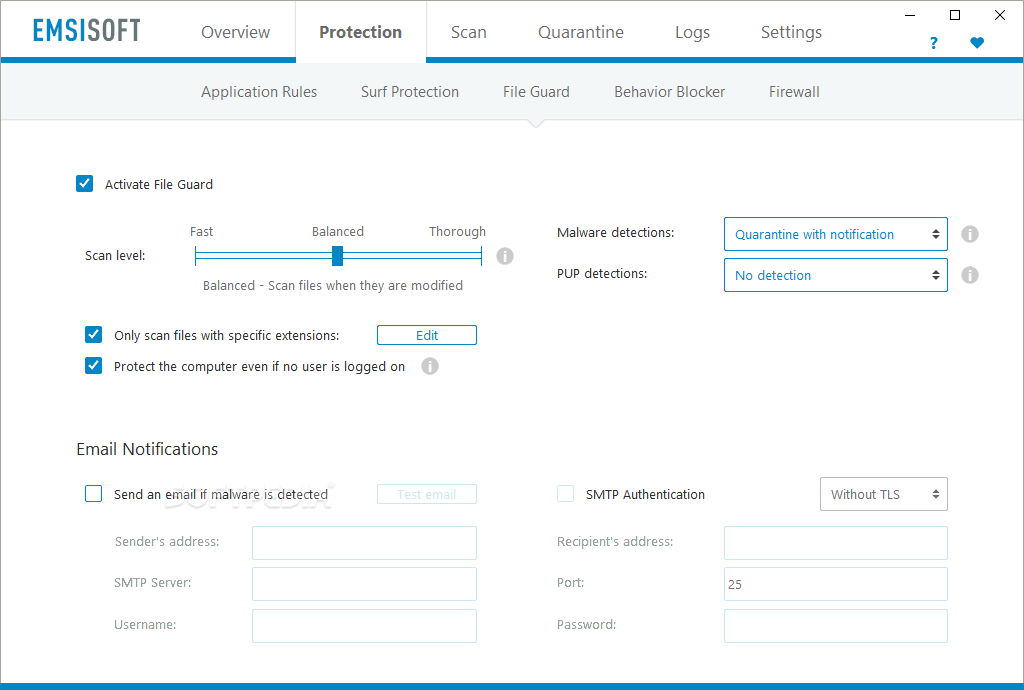The height and width of the screenshot is (690, 1024).
Task: Open the Behavior Blocker subtab
Action: [669, 92]
